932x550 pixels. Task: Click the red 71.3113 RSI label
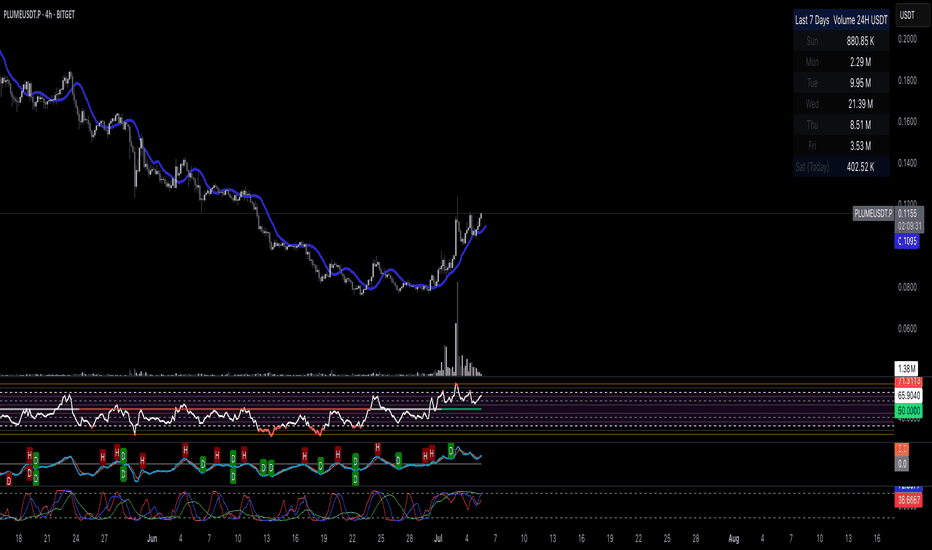click(x=908, y=382)
